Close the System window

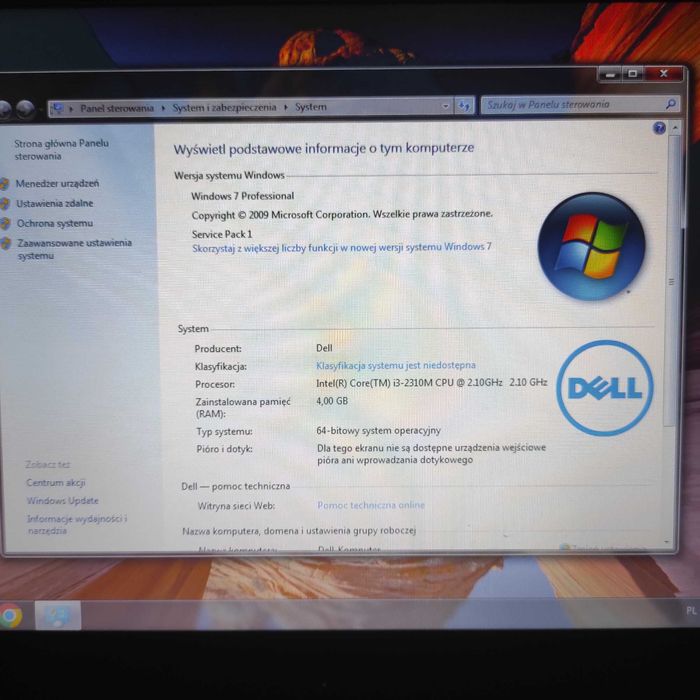click(x=663, y=74)
